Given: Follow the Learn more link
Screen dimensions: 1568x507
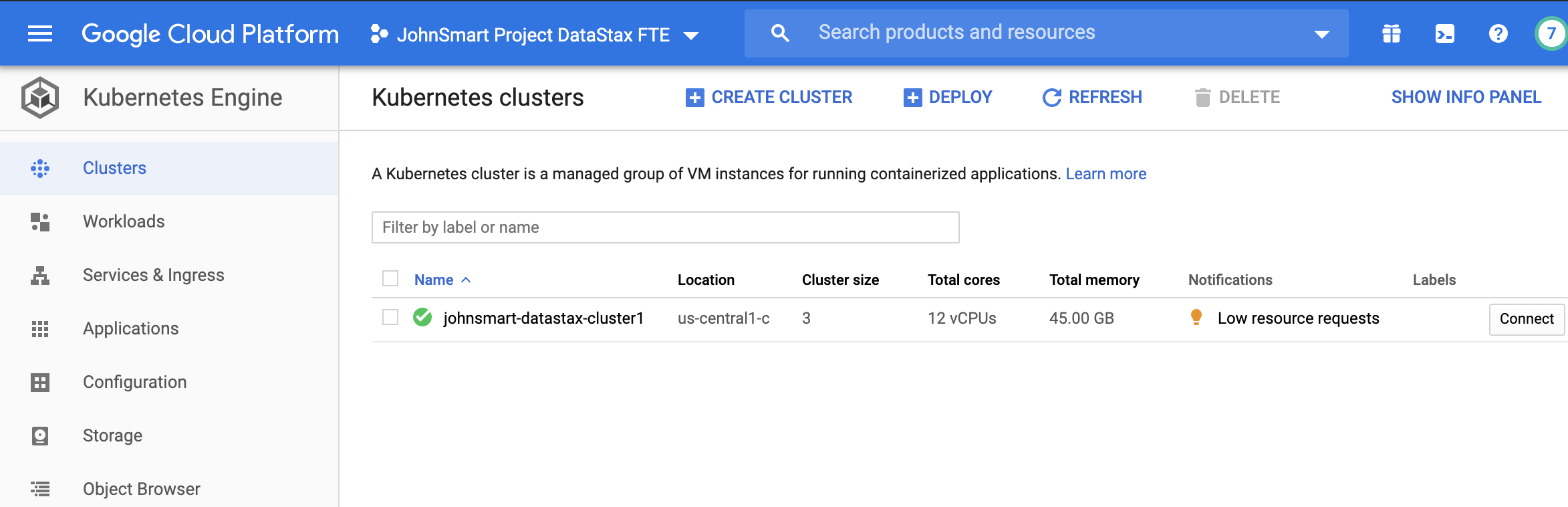Looking at the screenshot, I should (1106, 174).
